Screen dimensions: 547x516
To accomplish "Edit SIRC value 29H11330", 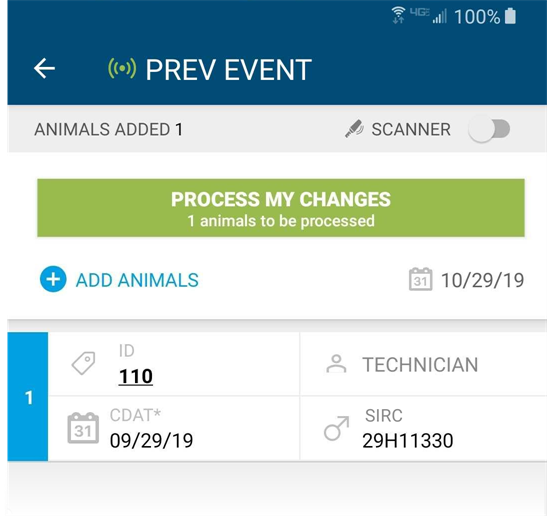I will coord(407,441).
